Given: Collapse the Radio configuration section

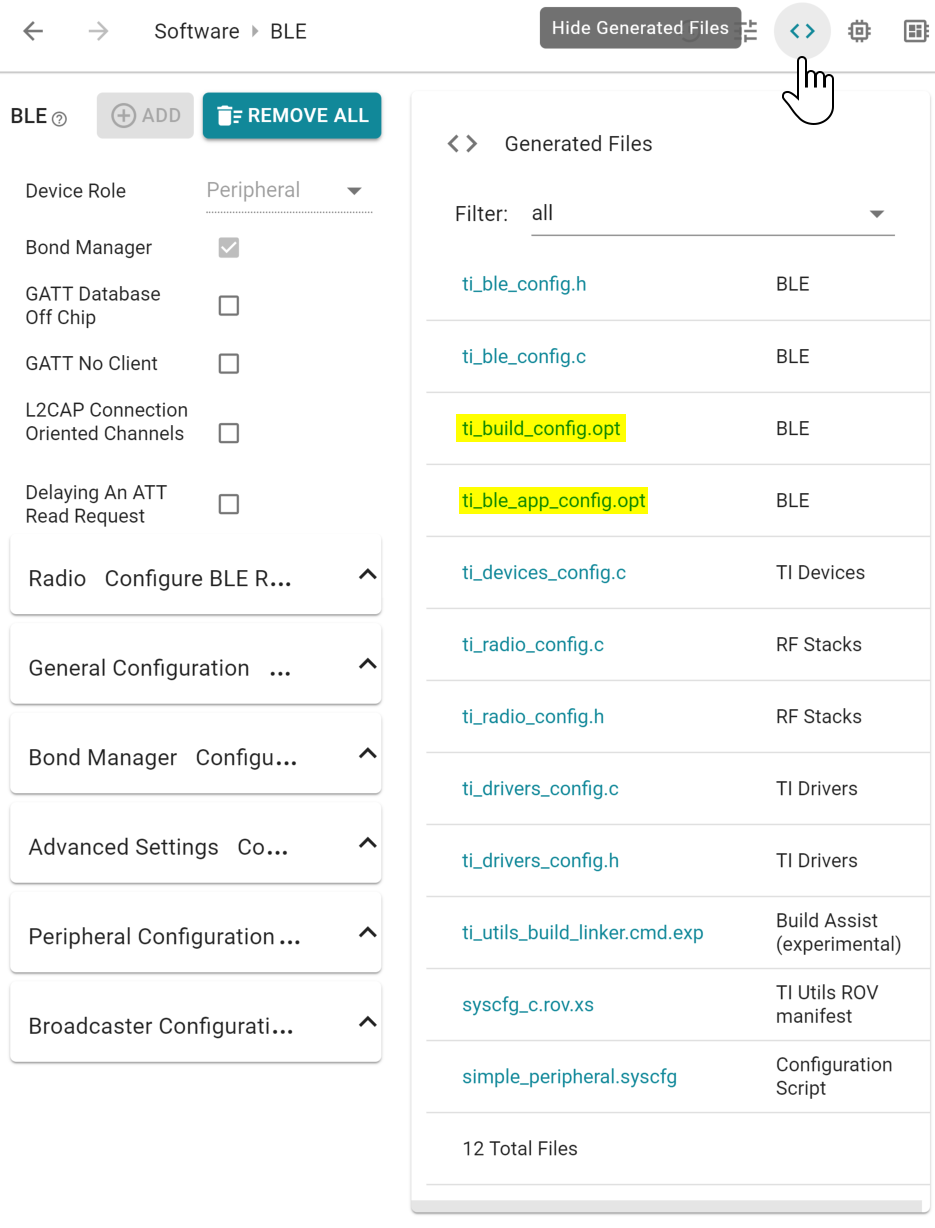Looking at the screenshot, I should pyautogui.click(x=367, y=575).
